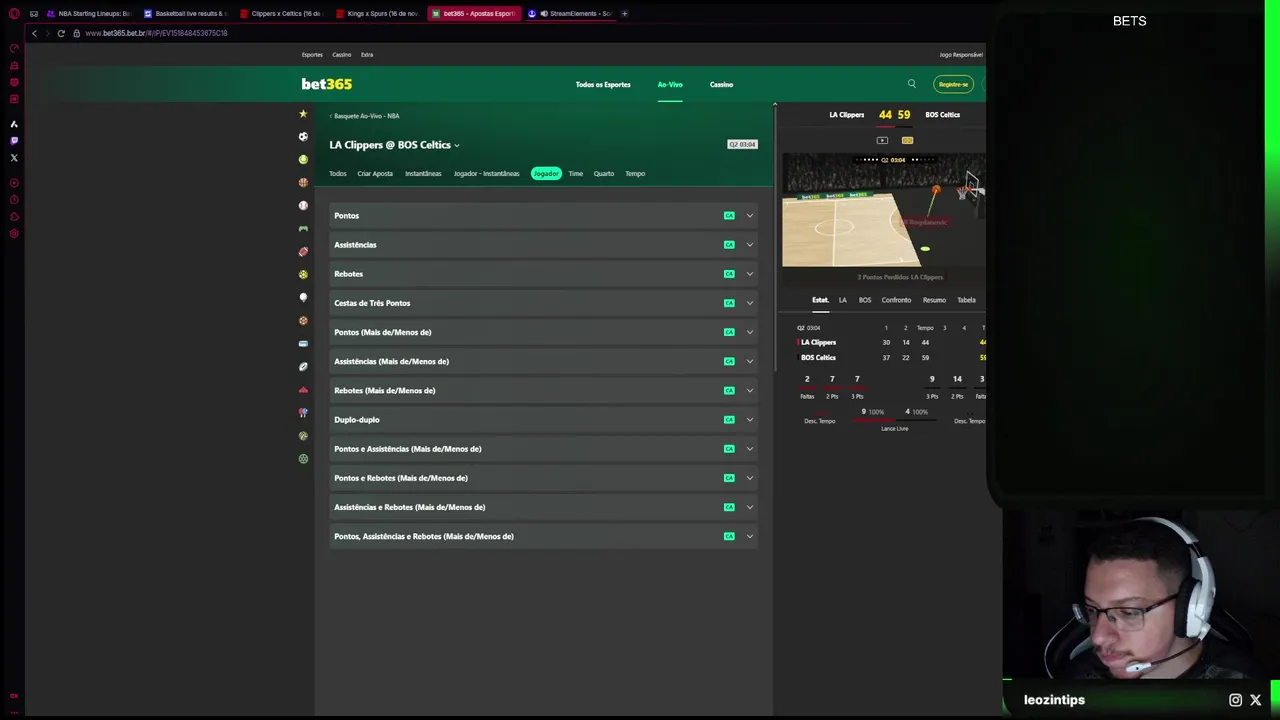This screenshot has height=720, width=1280.
Task: Open Confronto stats tab
Action: [x=896, y=300]
